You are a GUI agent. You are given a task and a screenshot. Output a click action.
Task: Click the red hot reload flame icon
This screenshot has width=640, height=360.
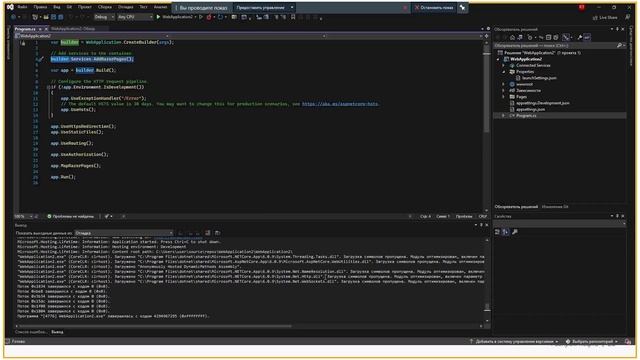pyautogui.click(x=209, y=17)
